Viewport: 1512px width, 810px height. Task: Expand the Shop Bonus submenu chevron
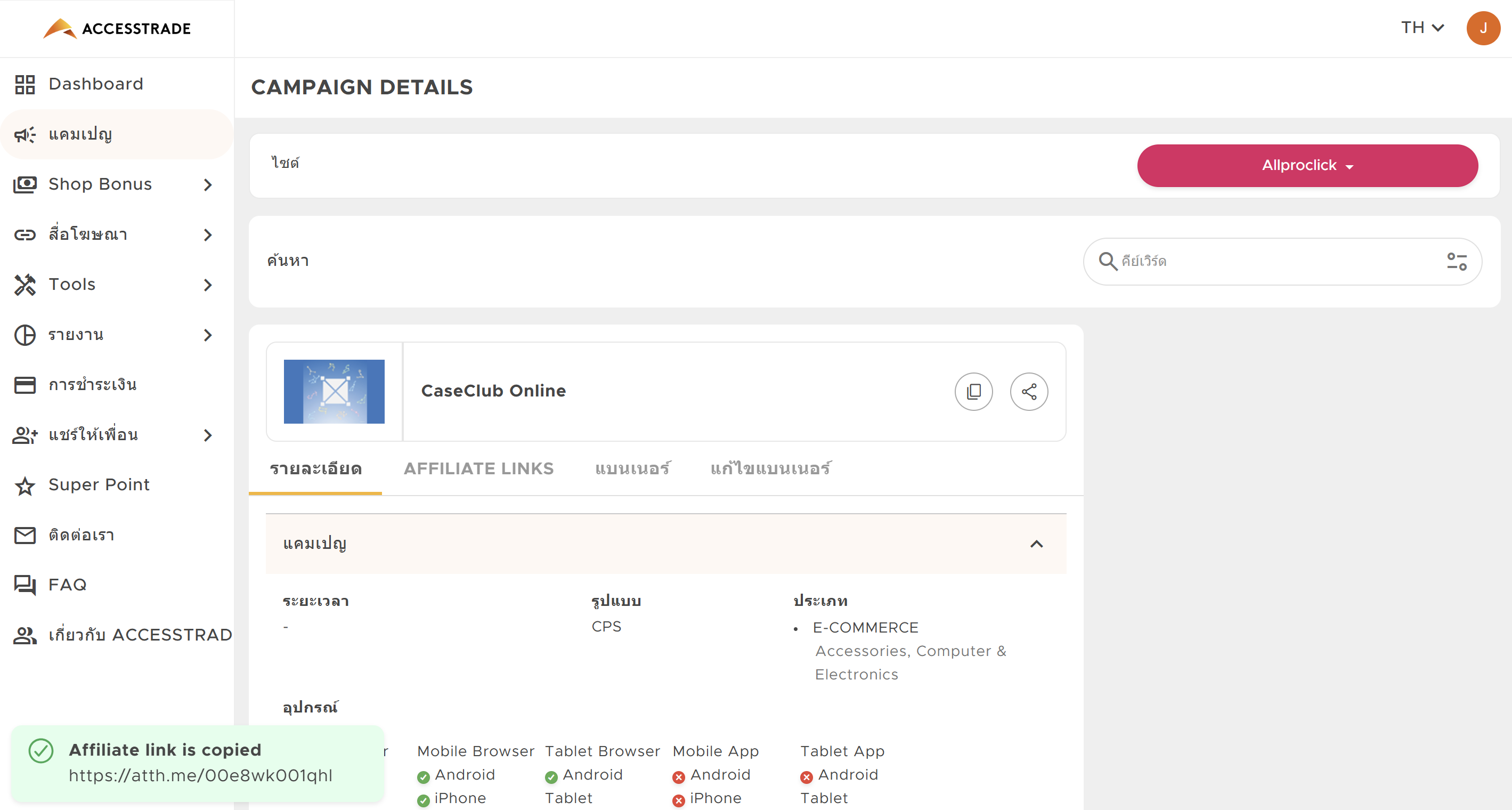pyautogui.click(x=208, y=185)
